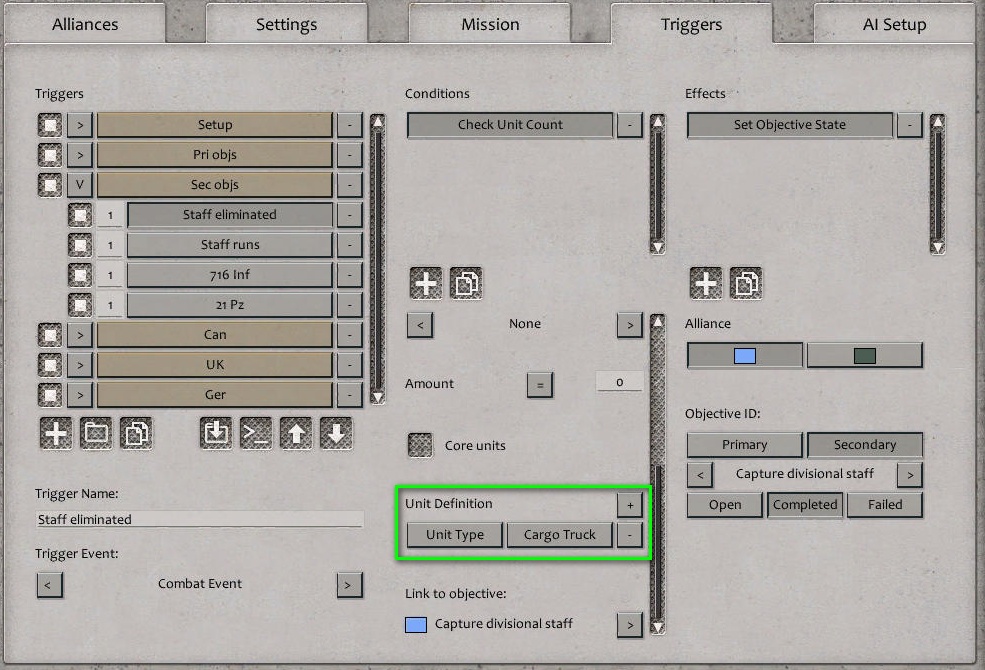Click the Amount equals comparison button
The image size is (985, 670).
pyautogui.click(x=540, y=385)
